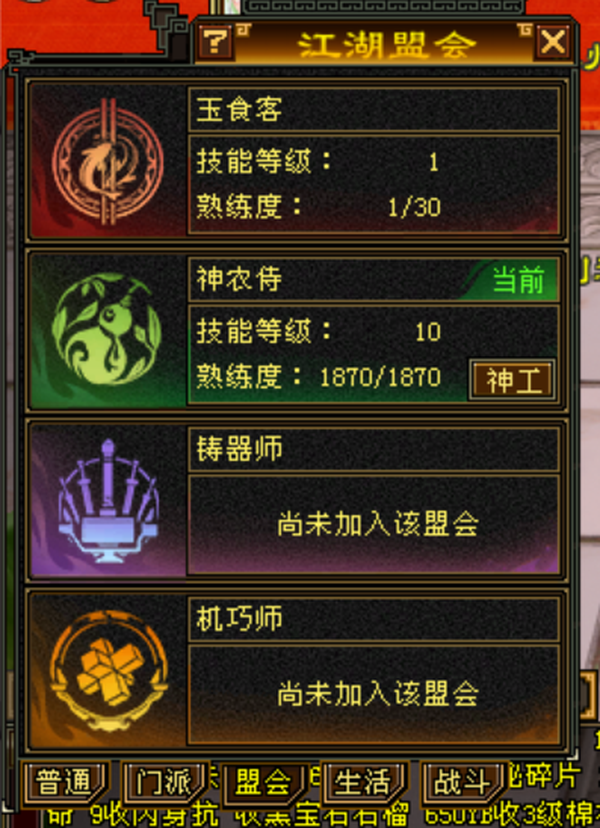The height and width of the screenshot is (828, 600).
Task: Click the 铸器师 title bar
Action: point(373,449)
